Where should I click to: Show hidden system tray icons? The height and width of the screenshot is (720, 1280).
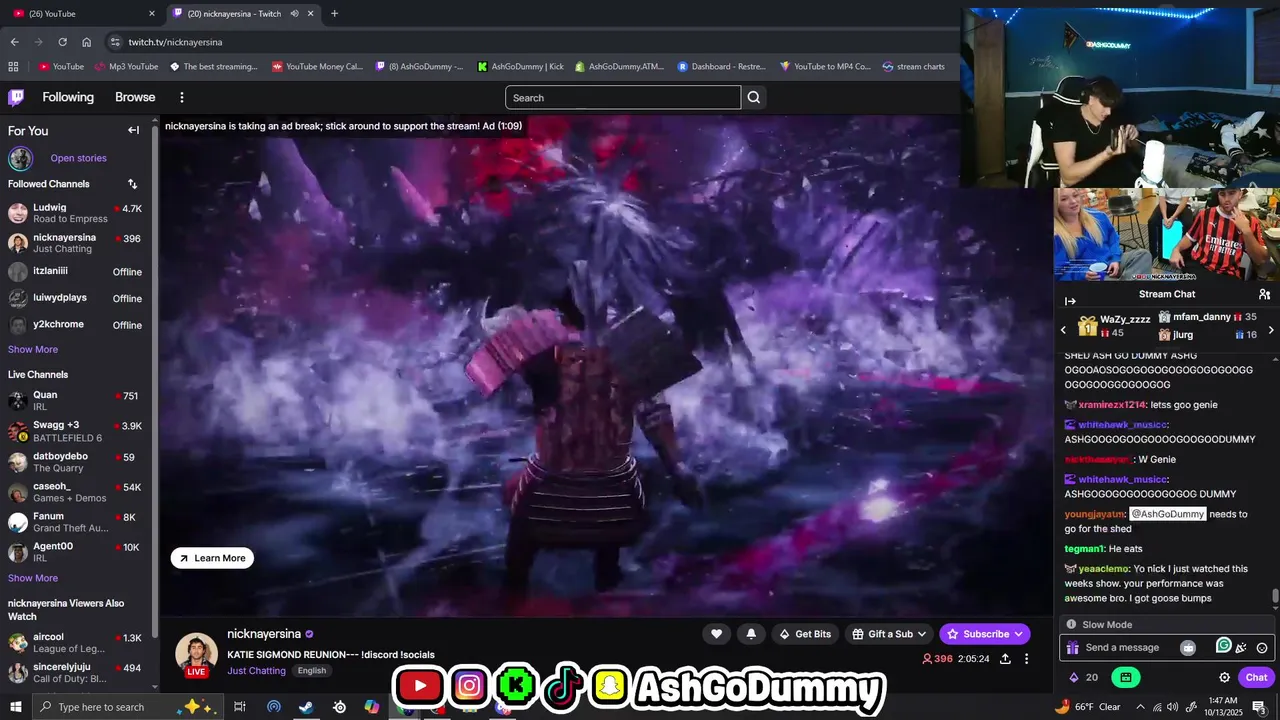pos(1141,707)
